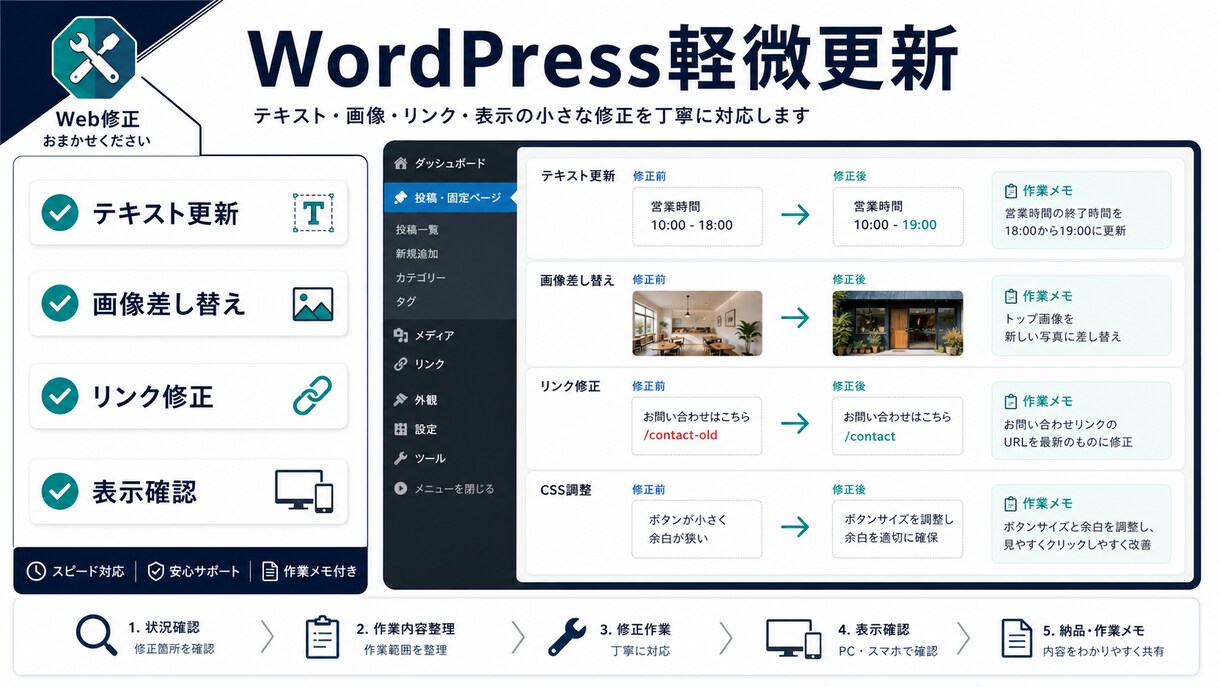Click the media icon next to メディア
Viewport: 1220px width, 687px height.
pyautogui.click(x=401, y=335)
